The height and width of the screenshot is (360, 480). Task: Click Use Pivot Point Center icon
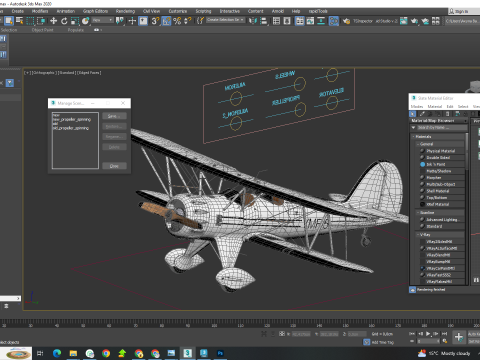click(119, 21)
